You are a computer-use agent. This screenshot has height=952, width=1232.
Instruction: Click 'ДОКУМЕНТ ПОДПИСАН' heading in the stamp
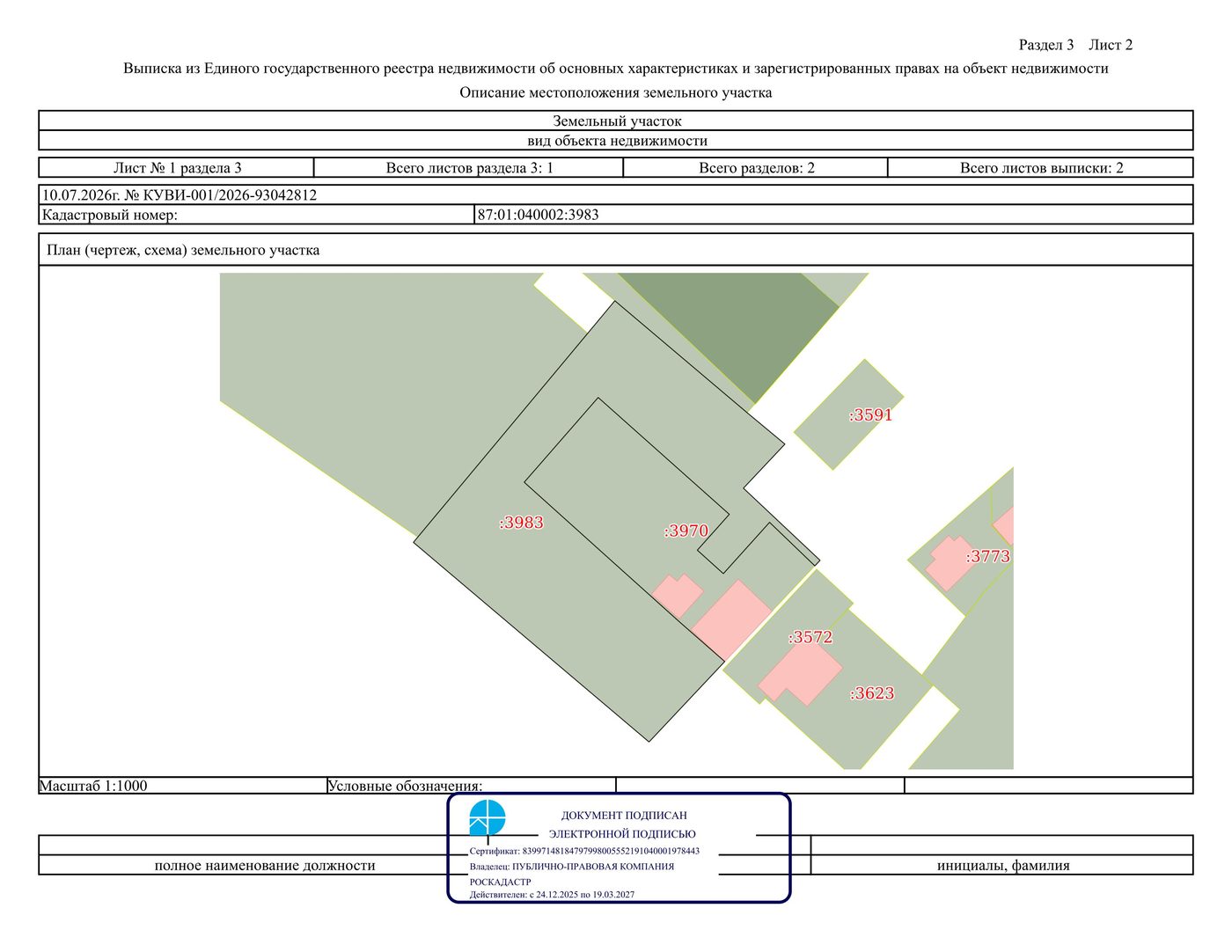click(x=624, y=816)
